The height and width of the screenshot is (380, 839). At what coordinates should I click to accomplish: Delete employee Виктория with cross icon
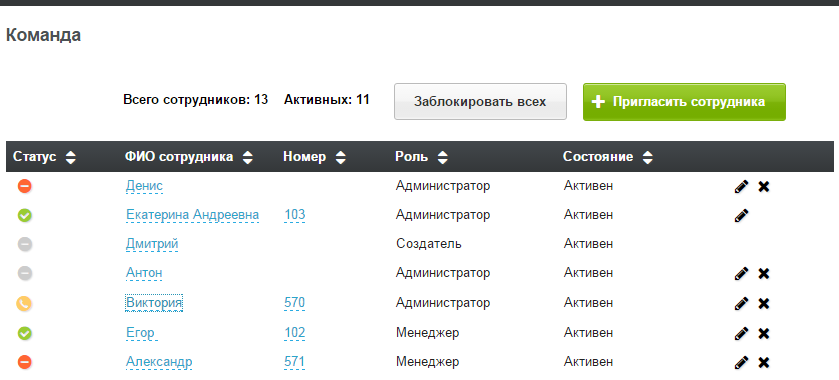click(764, 303)
